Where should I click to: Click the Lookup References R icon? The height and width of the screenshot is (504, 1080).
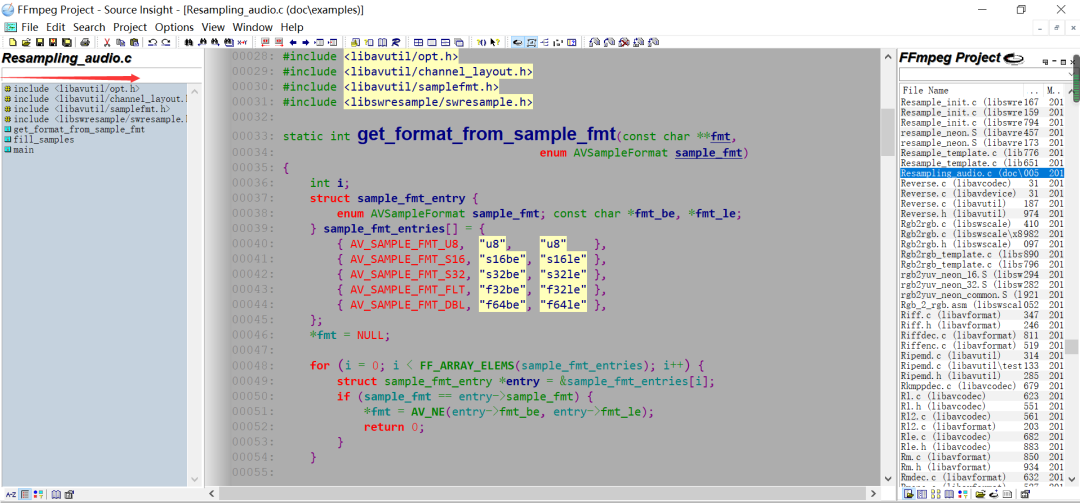pos(396,42)
